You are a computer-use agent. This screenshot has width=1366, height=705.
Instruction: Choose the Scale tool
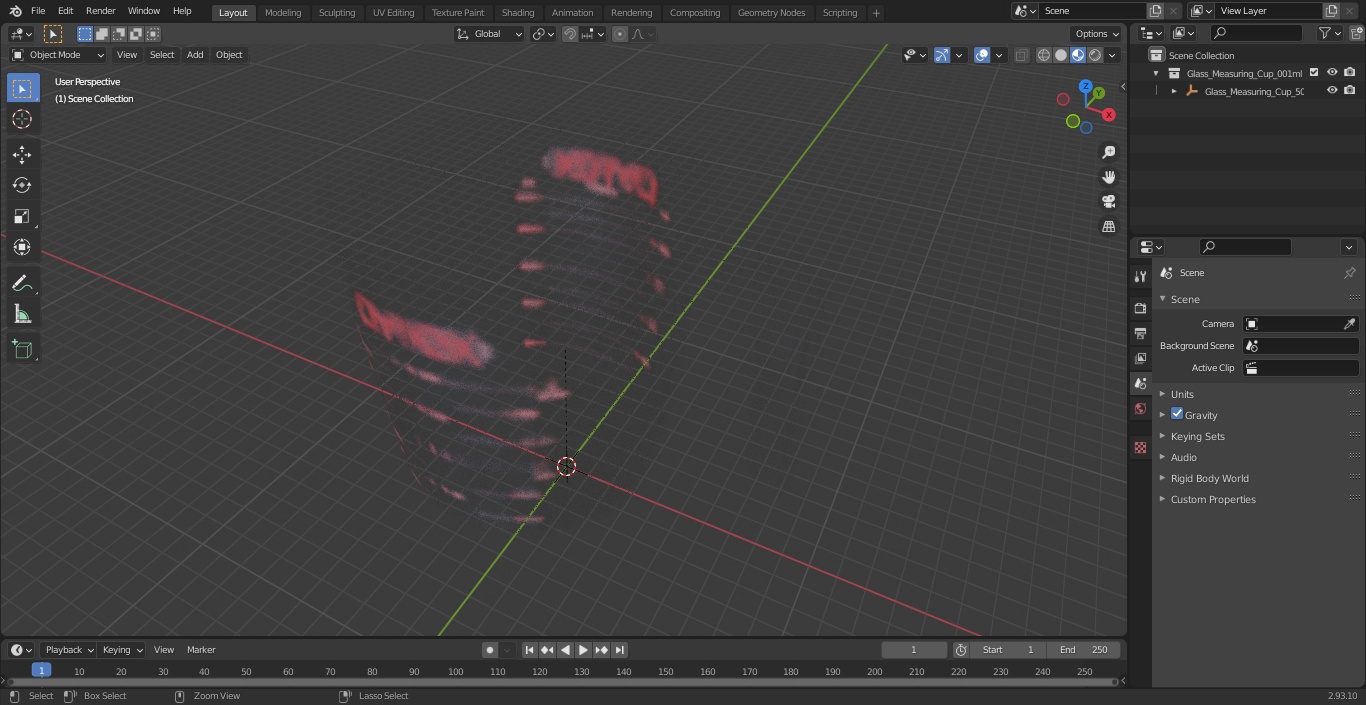point(22,216)
